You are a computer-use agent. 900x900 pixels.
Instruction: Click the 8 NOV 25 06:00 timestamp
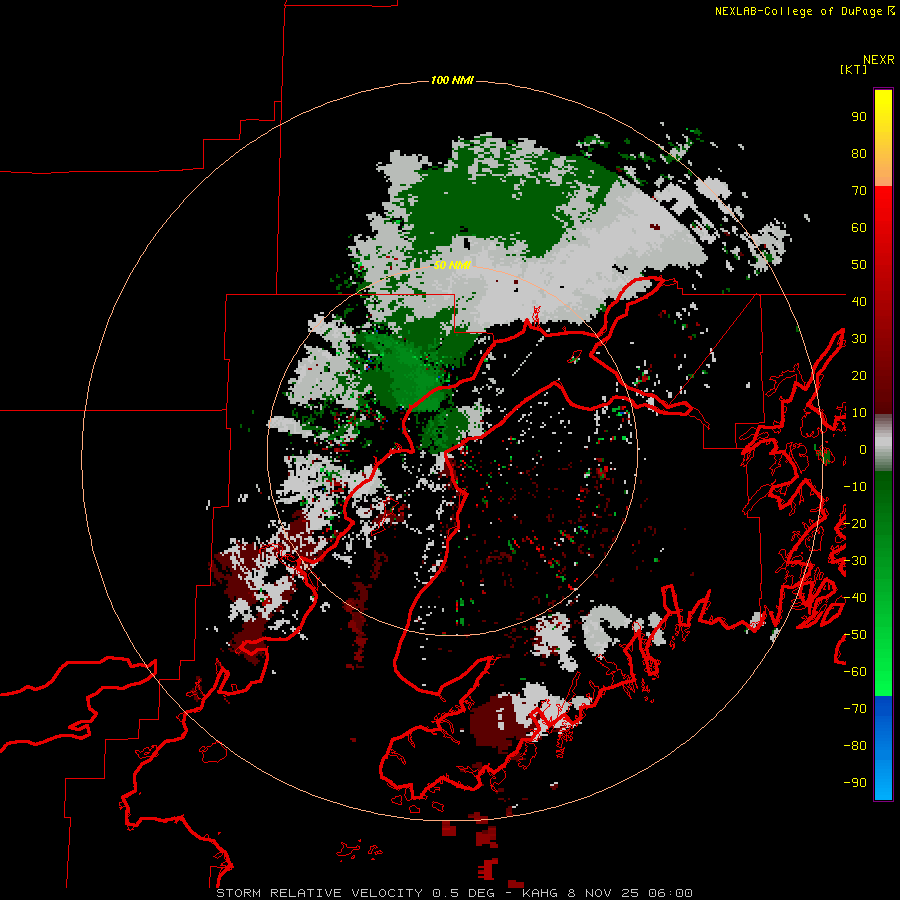click(x=630, y=893)
